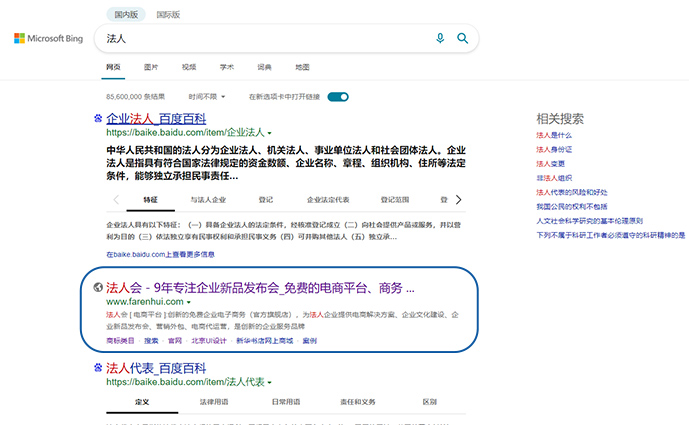The height and width of the screenshot is (425, 689).
Task: Open the 企业法人_百度百科 result title
Action: pos(156,119)
